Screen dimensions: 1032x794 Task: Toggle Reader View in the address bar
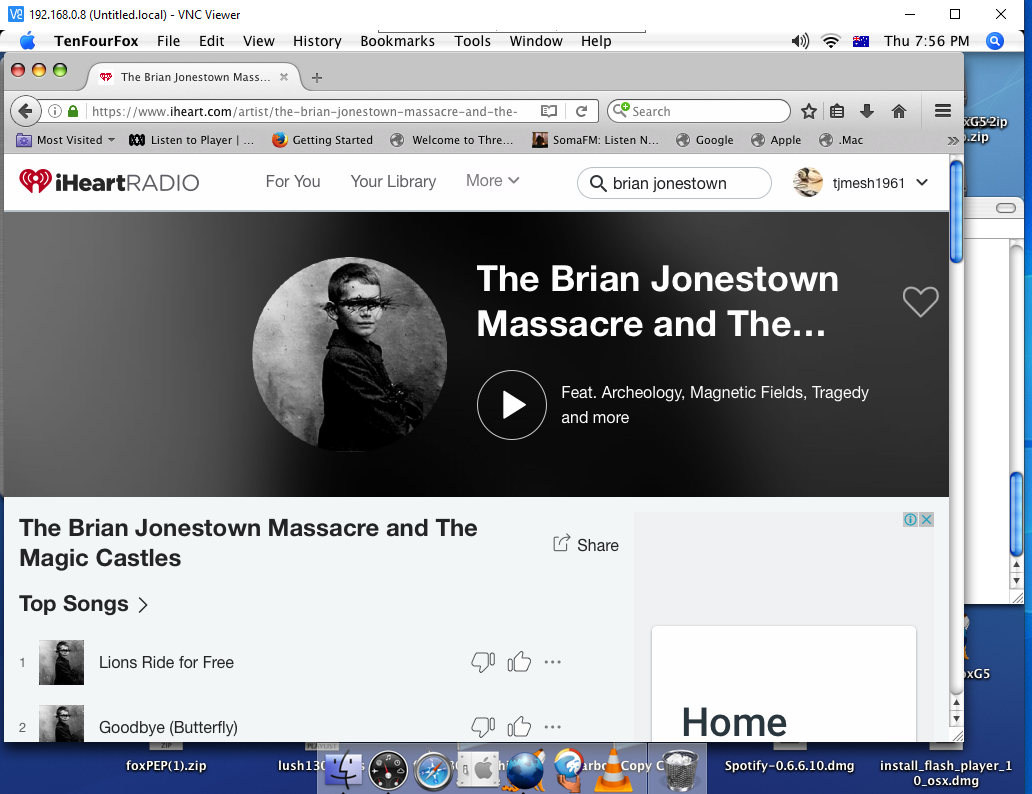pyautogui.click(x=549, y=111)
